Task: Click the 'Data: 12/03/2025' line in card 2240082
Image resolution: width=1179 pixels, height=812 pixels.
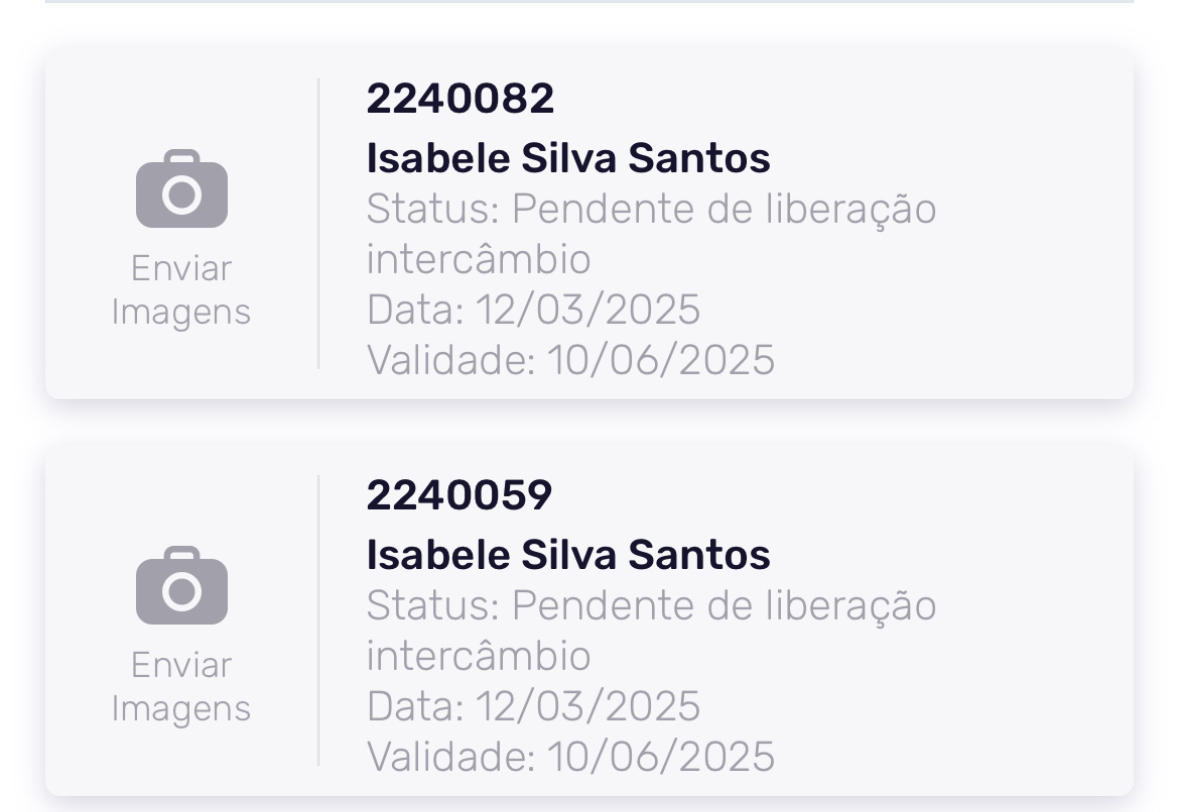Action: (533, 310)
